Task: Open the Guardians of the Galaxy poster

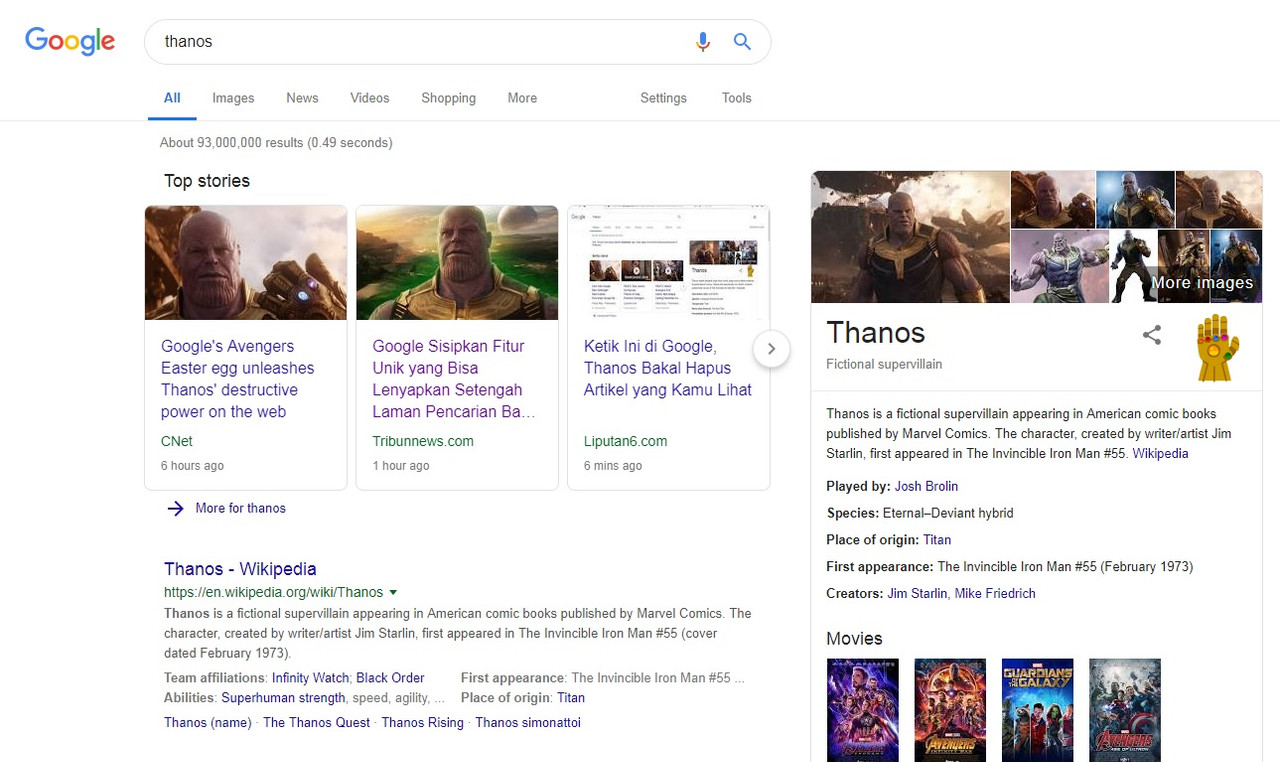Action: pos(1038,709)
